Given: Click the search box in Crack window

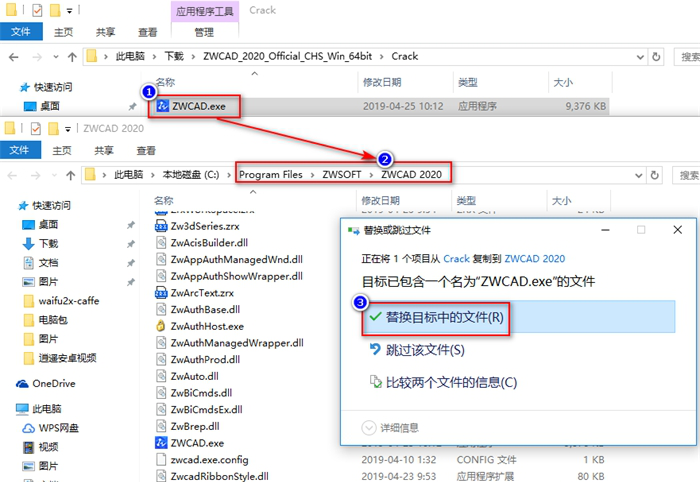Looking at the screenshot, I should [688, 57].
